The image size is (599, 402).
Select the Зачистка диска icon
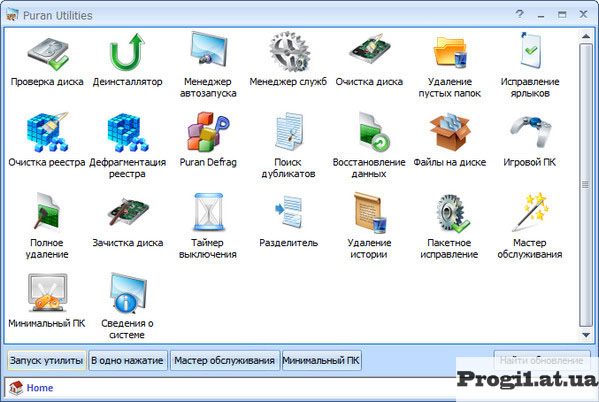(128, 211)
